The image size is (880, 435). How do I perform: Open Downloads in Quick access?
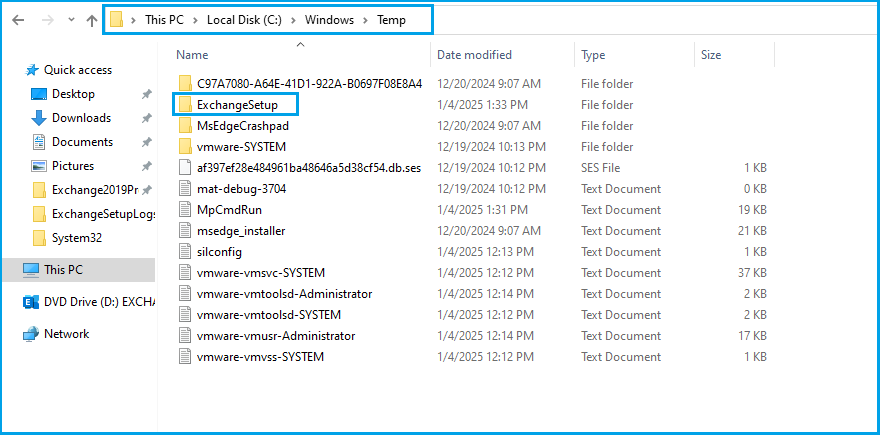tap(80, 118)
